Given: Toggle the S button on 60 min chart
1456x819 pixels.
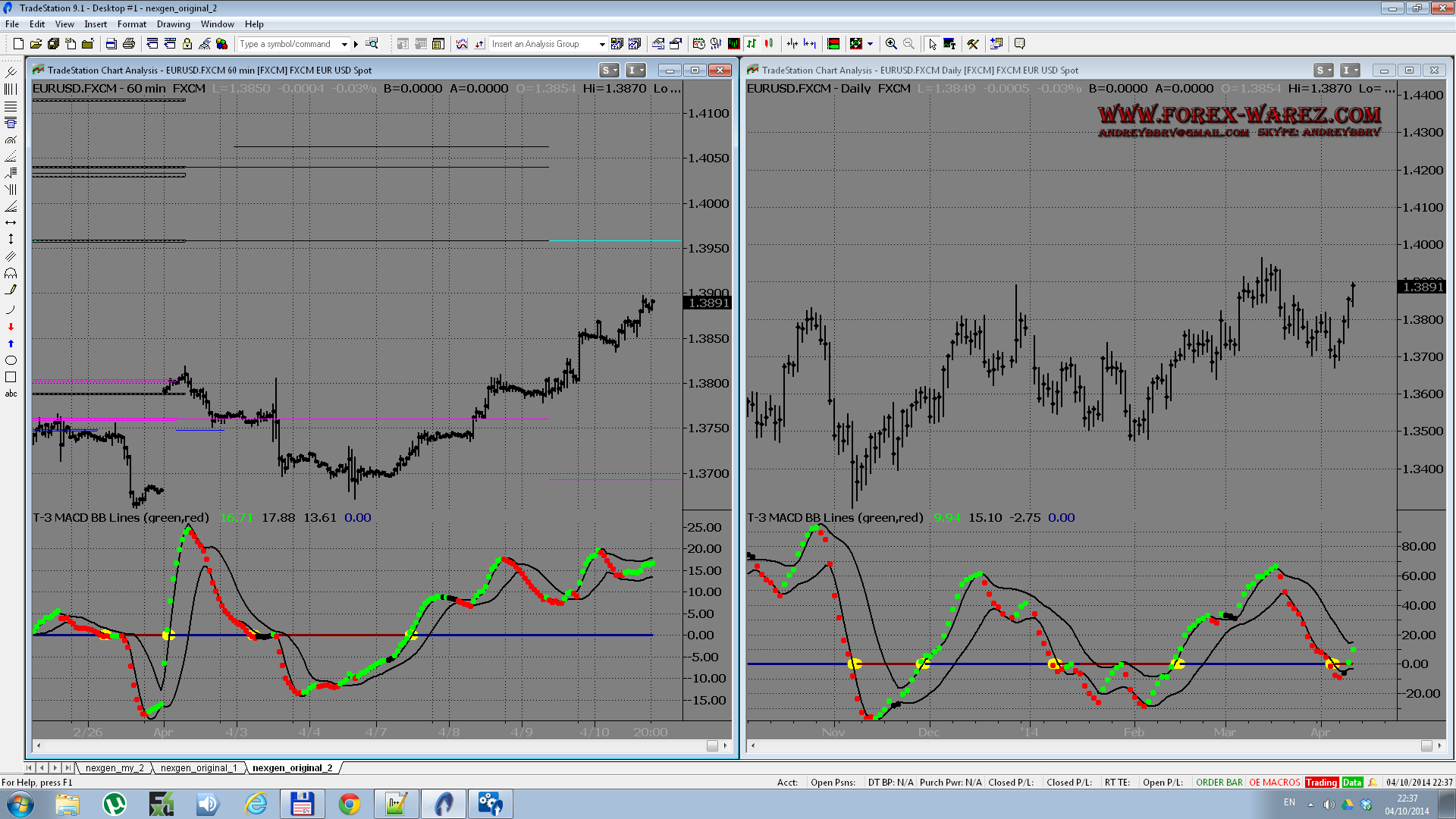Looking at the screenshot, I should click(x=608, y=71).
